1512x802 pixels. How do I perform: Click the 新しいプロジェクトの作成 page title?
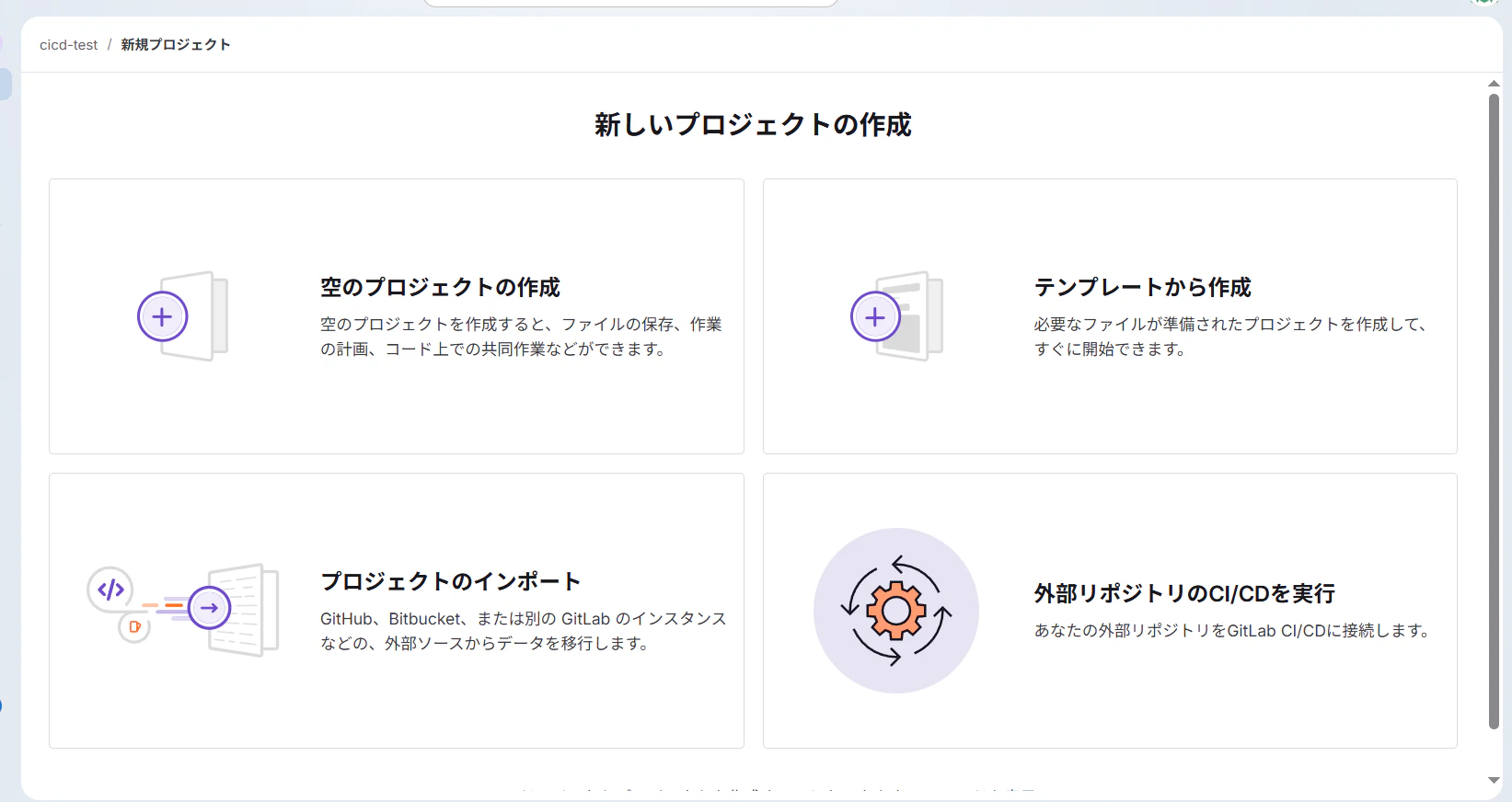pos(753,124)
